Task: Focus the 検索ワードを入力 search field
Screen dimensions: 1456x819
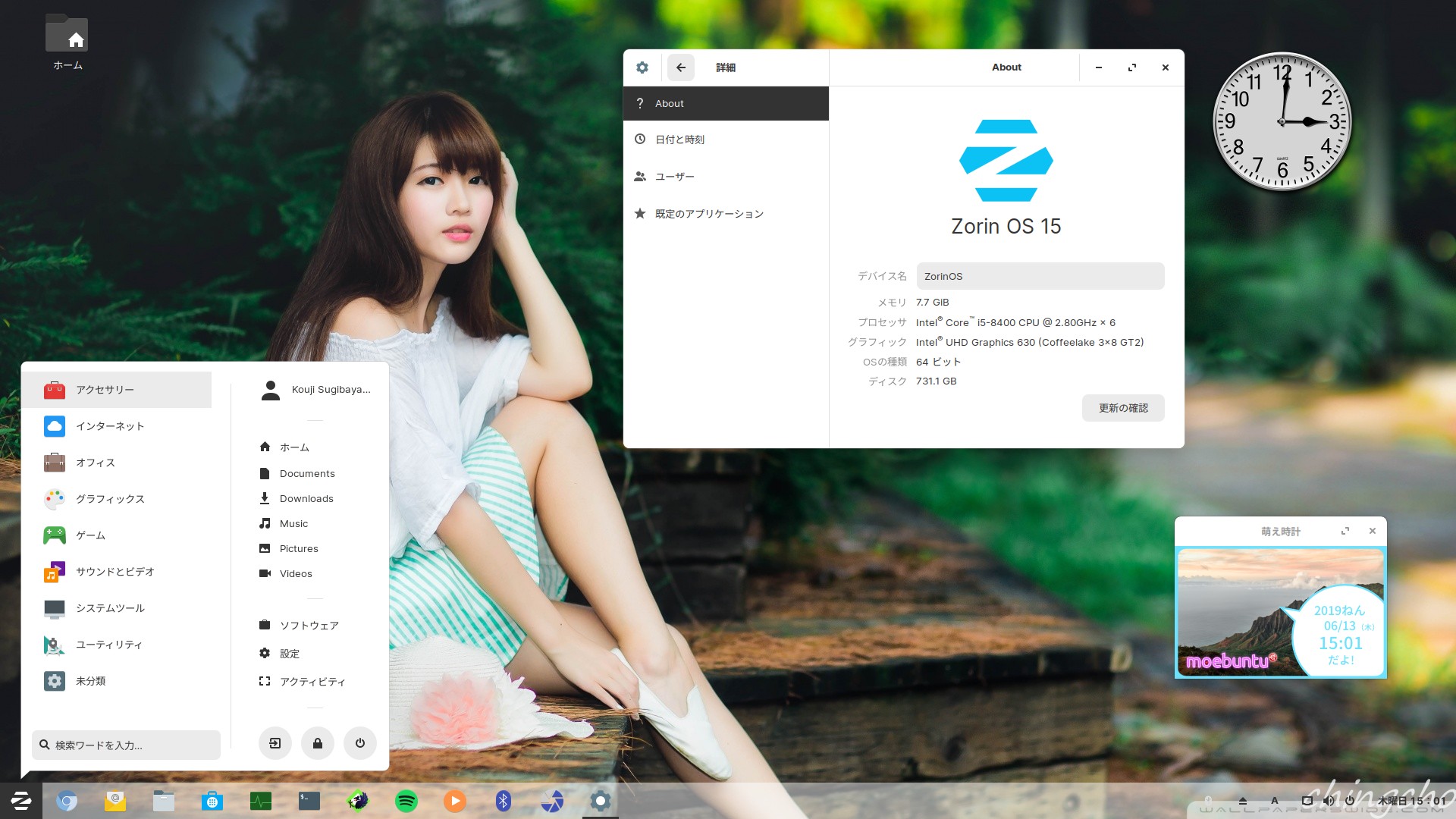Action: pyautogui.click(x=127, y=745)
